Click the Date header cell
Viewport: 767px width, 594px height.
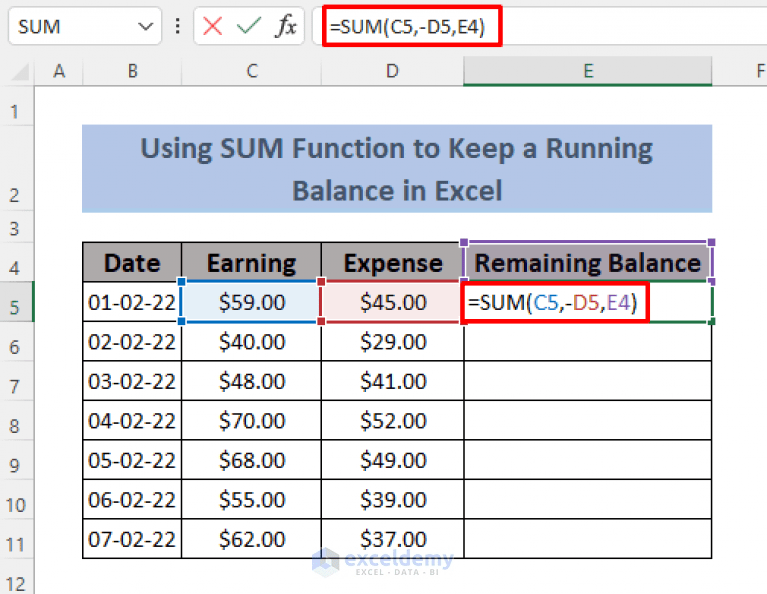[132, 263]
